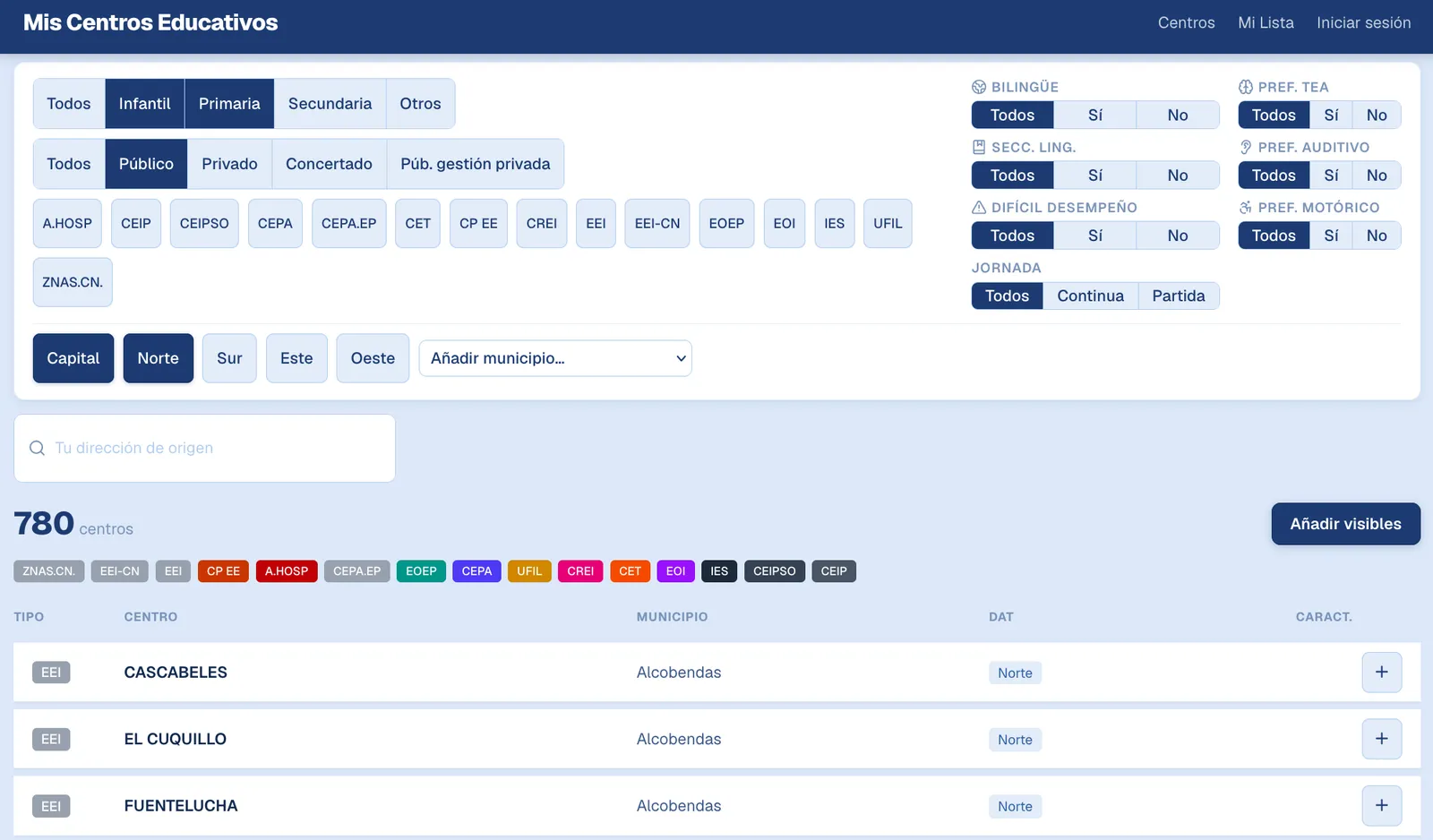Screen dimensions: 1433x840
Task: Add FUENTELUCHA center with plus icon
Action: 1381,805
